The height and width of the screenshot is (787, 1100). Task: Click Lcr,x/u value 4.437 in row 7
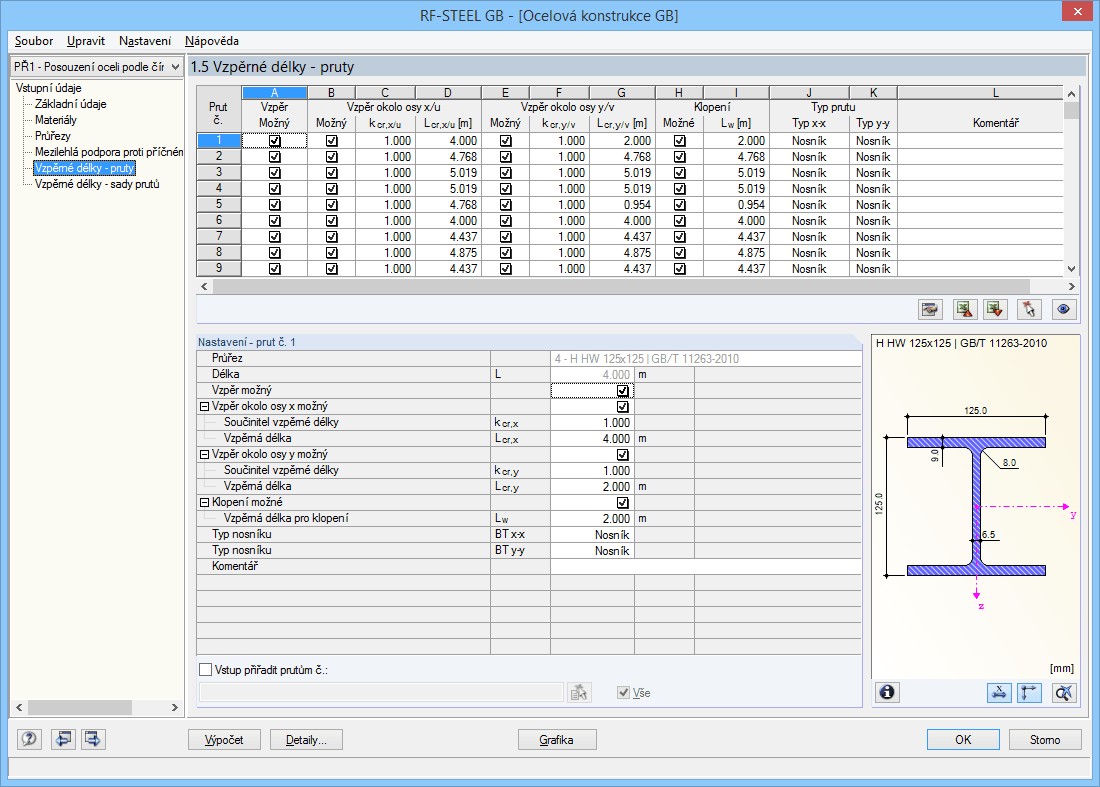pyautogui.click(x=448, y=237)
